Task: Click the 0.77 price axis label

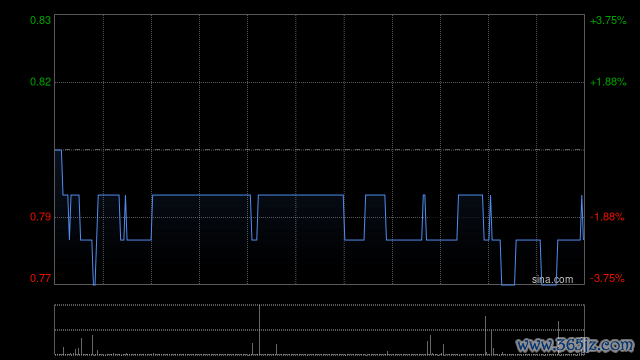Action: [x=40, y=278]
